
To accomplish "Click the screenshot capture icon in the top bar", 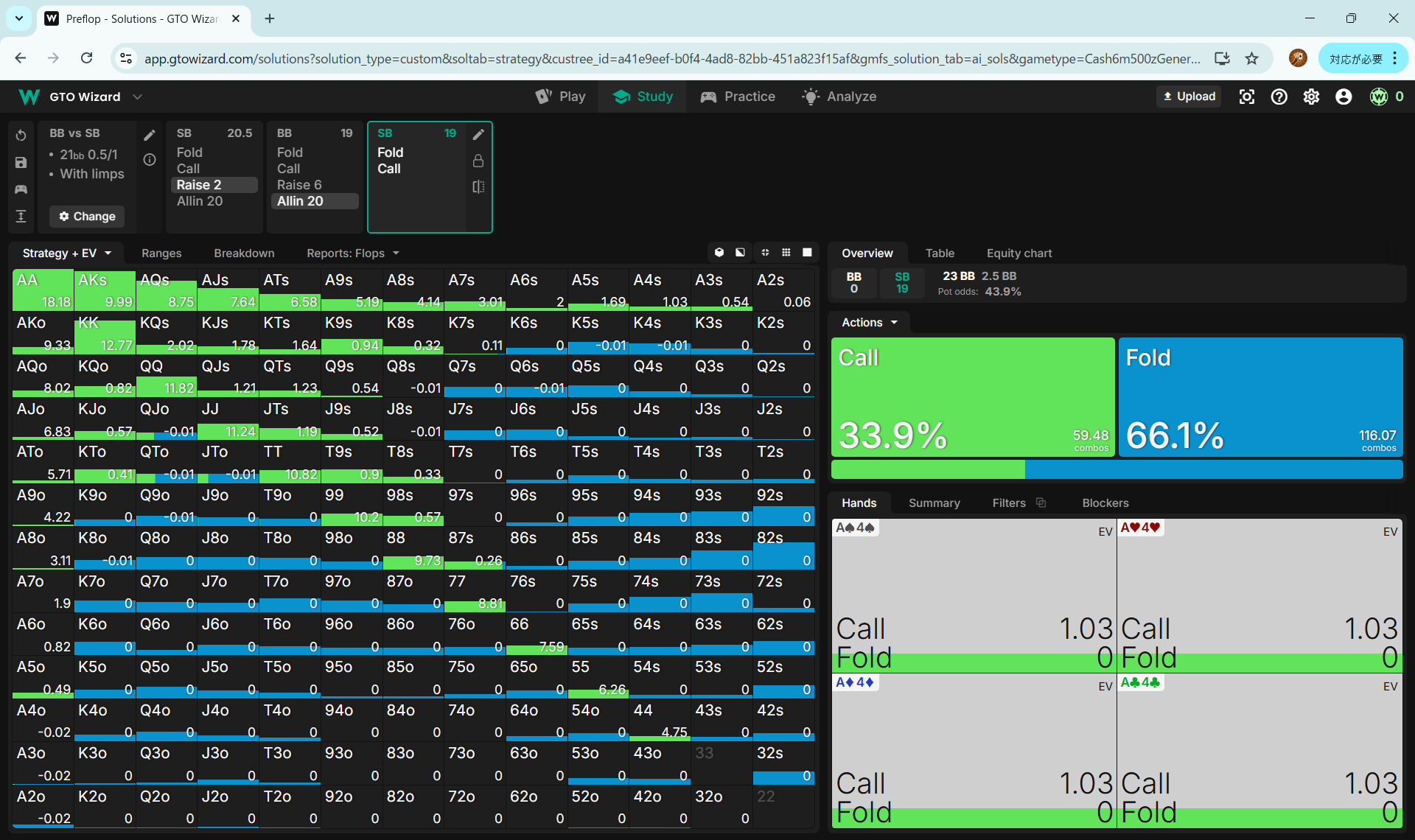I will pos(1246,97).
